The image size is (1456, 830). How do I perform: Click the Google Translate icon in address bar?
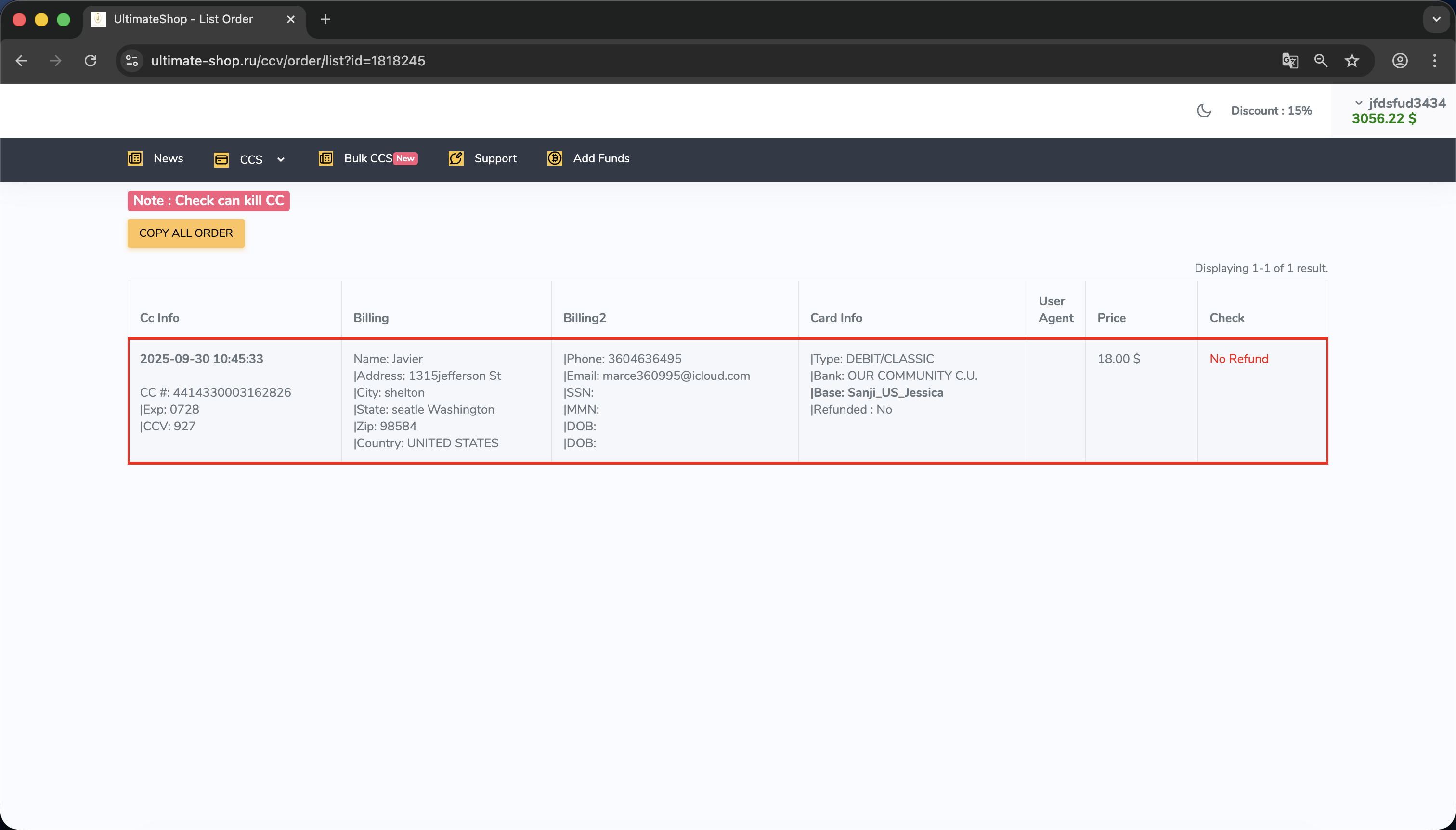(1290, 61)
